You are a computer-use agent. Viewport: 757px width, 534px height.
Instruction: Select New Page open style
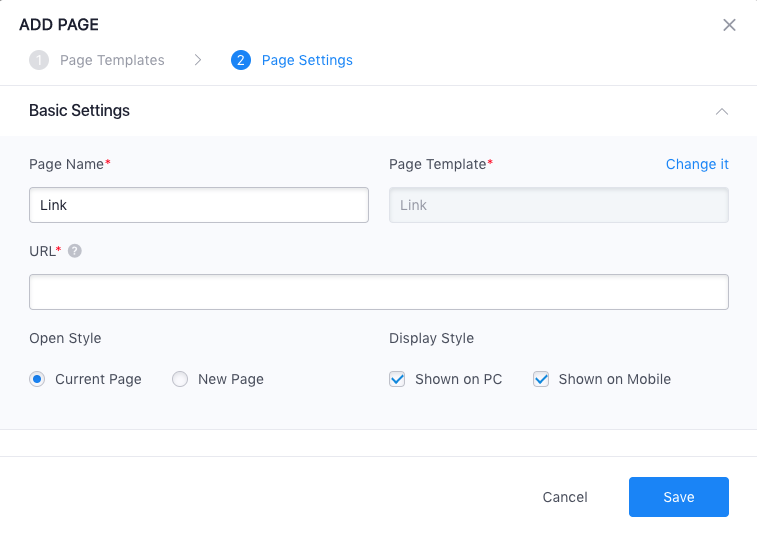pos(180,379)
